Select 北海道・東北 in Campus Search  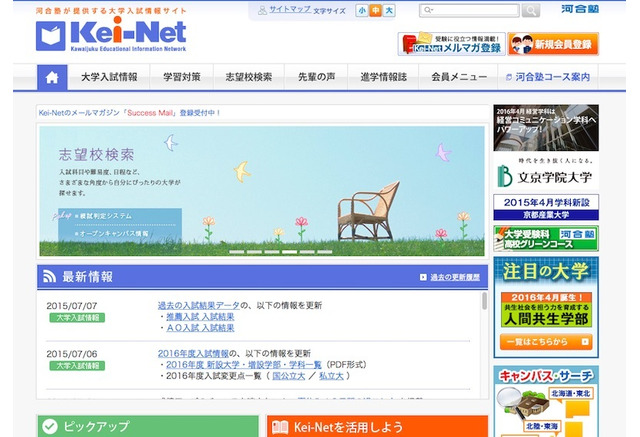(570, 394)
